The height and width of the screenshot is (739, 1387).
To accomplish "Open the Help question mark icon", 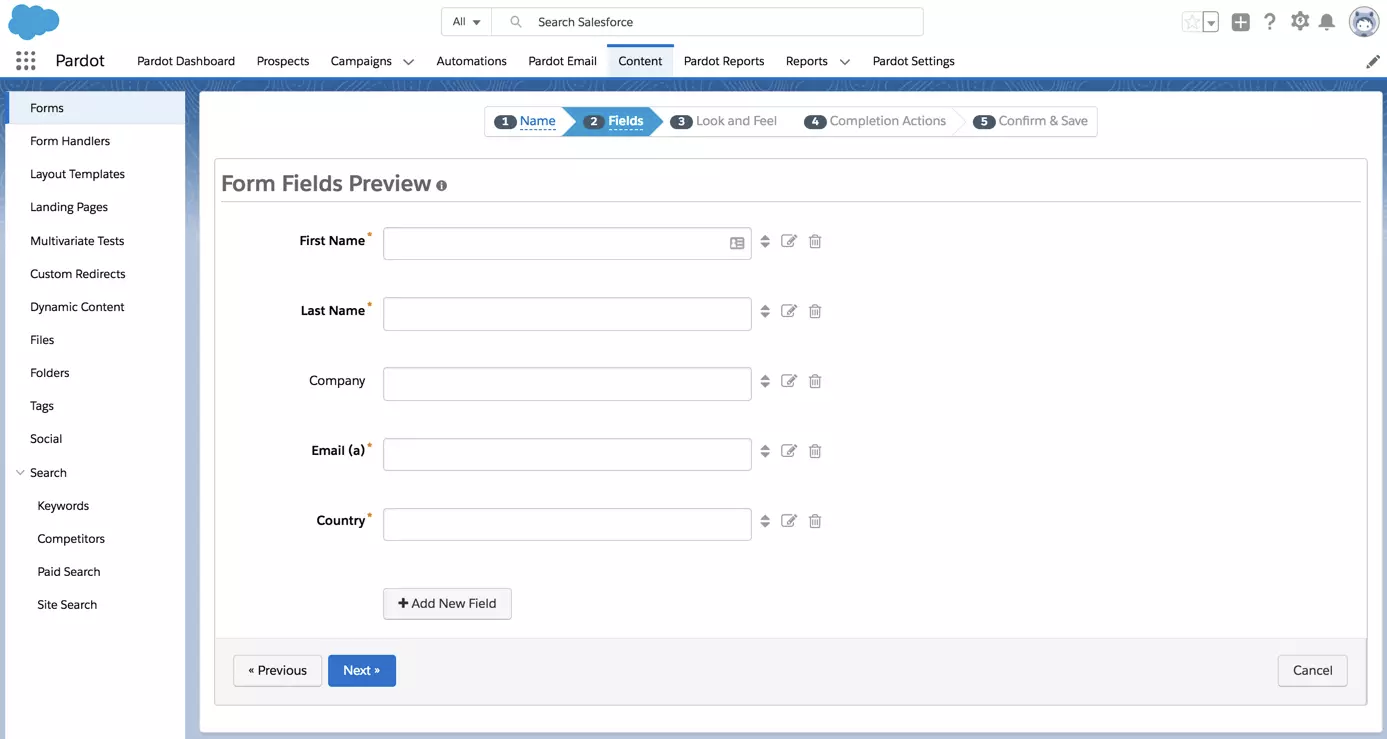I will point(1270,21).
